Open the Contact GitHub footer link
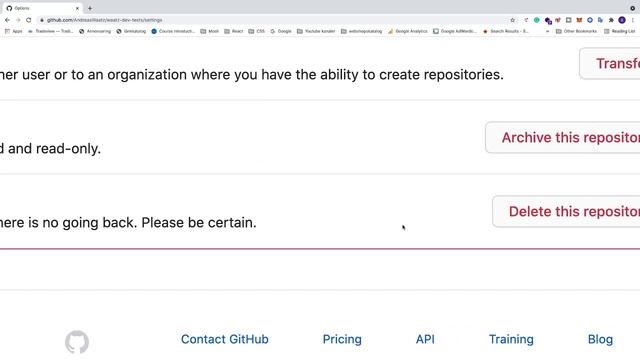This screenshot has width=640, height=360. tap(224, 339)
